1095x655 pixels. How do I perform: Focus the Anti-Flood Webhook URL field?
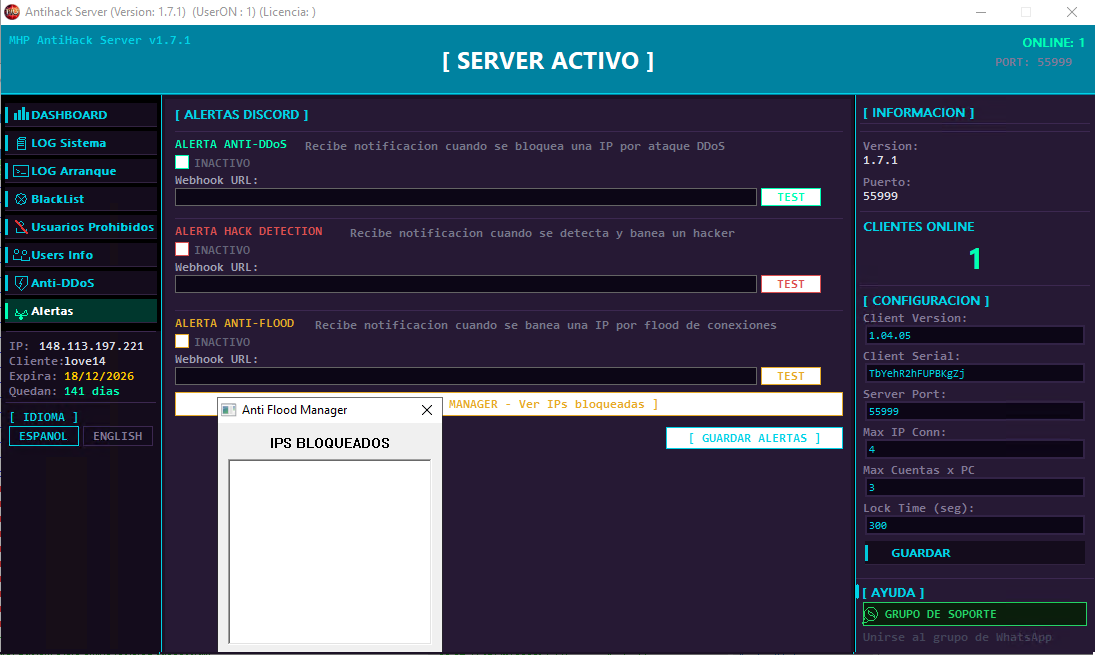click(466, 376)
